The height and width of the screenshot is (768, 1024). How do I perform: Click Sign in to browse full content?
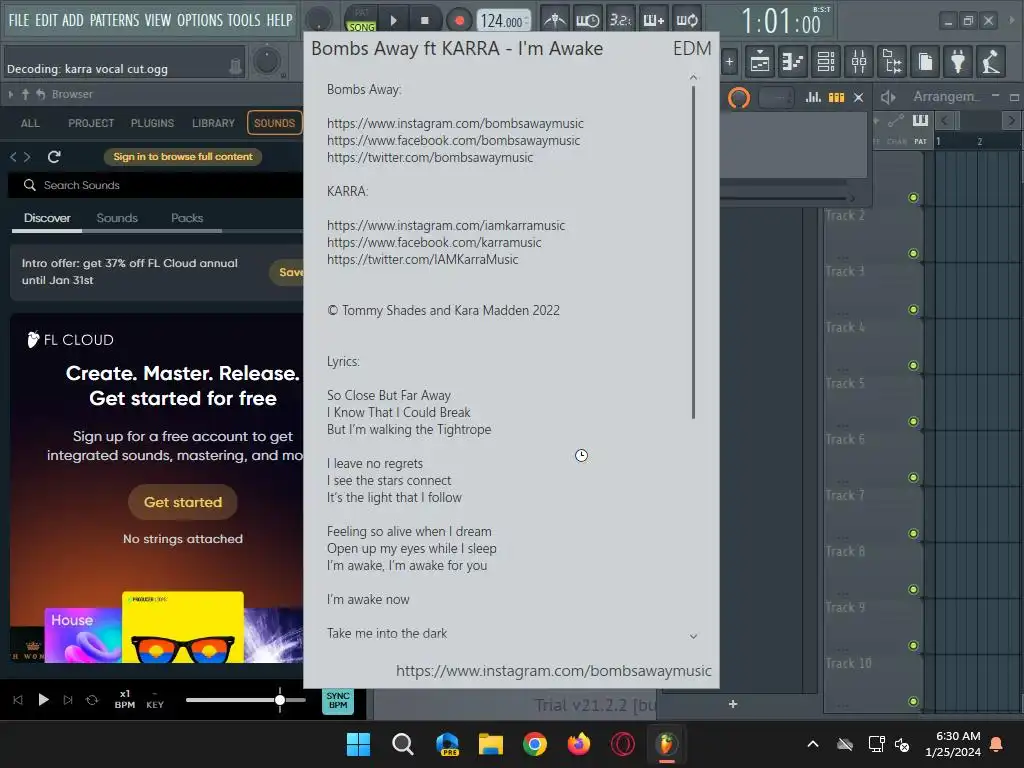[x=183, y=157]
